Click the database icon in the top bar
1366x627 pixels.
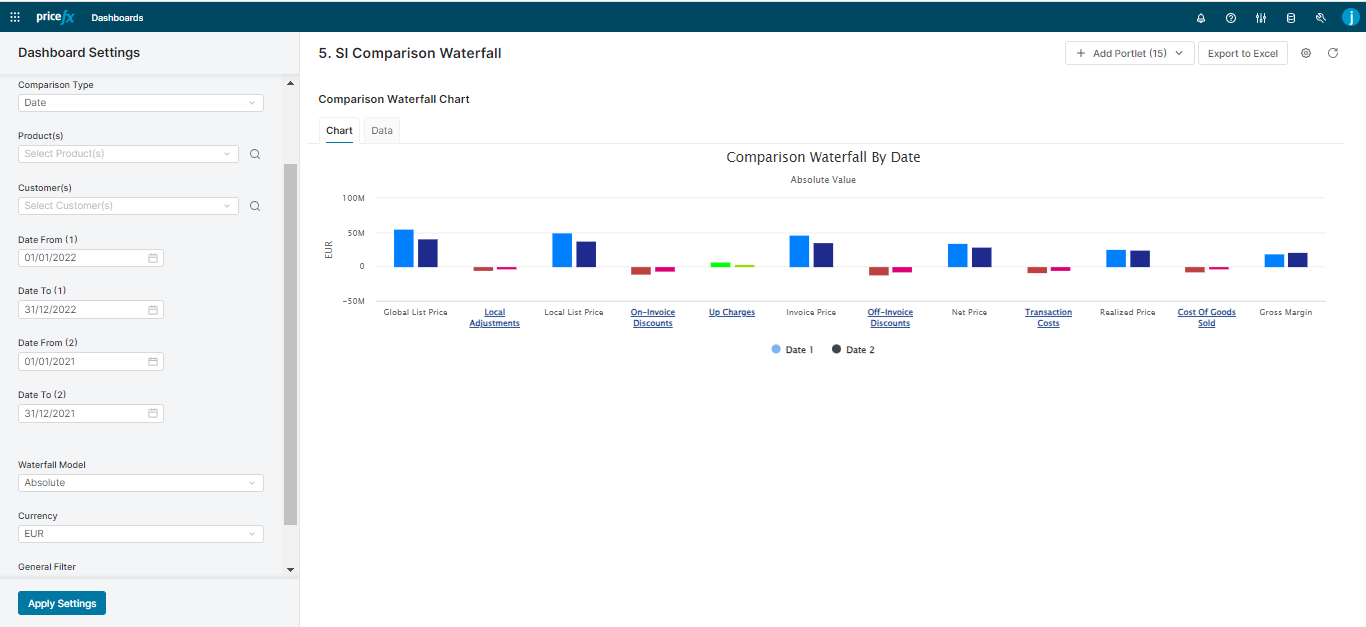[1291, 17]
